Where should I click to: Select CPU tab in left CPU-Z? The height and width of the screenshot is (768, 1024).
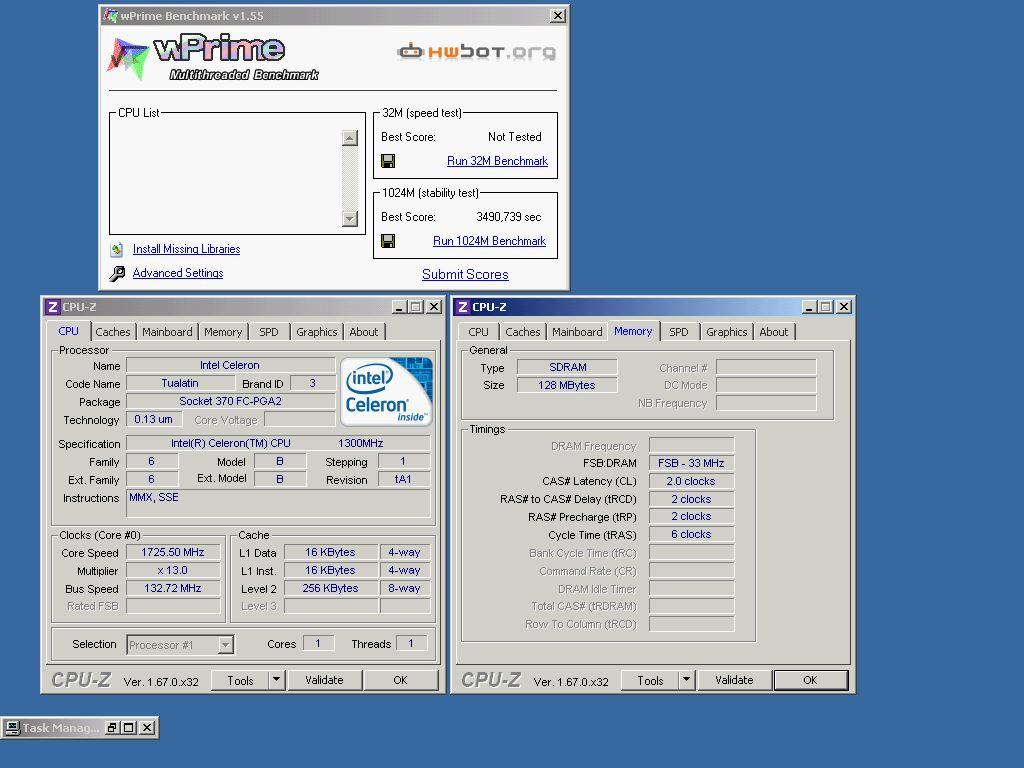click(x=69, y=331)
